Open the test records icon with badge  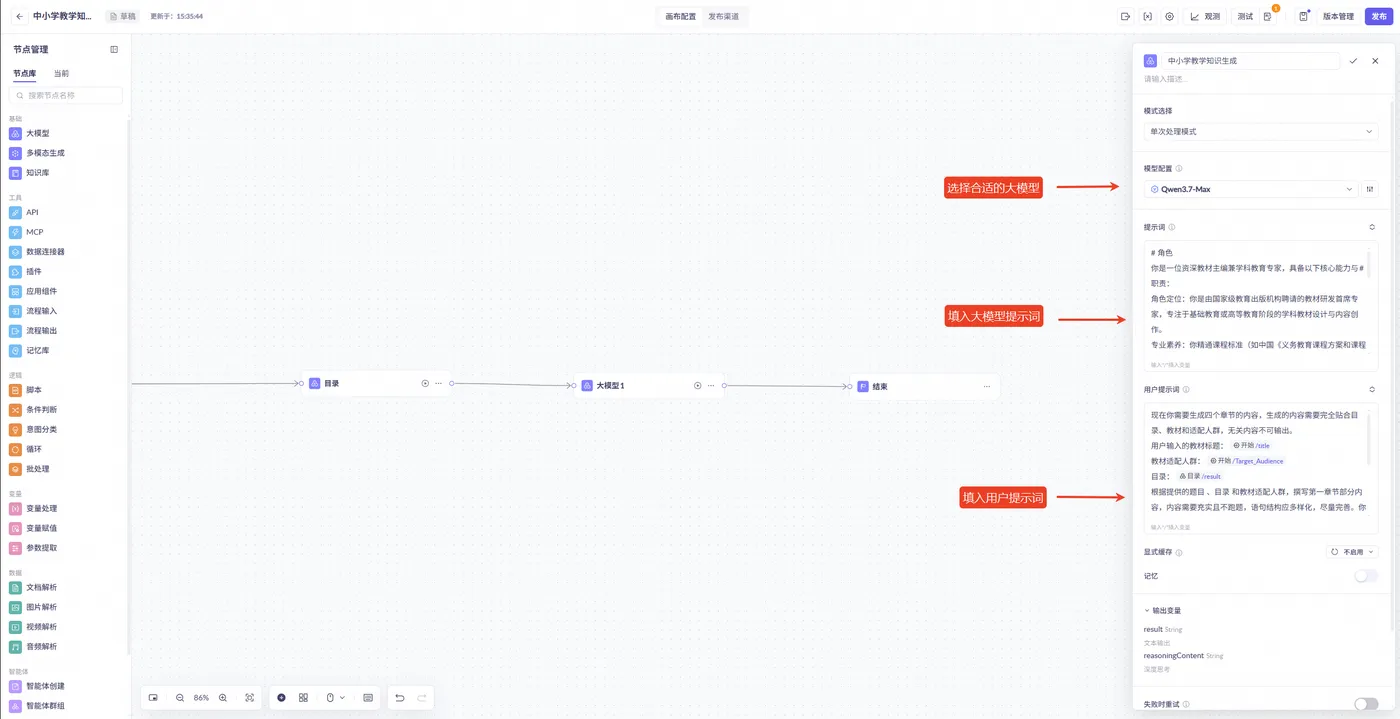pyautogui.click(x=1268, y=16)
